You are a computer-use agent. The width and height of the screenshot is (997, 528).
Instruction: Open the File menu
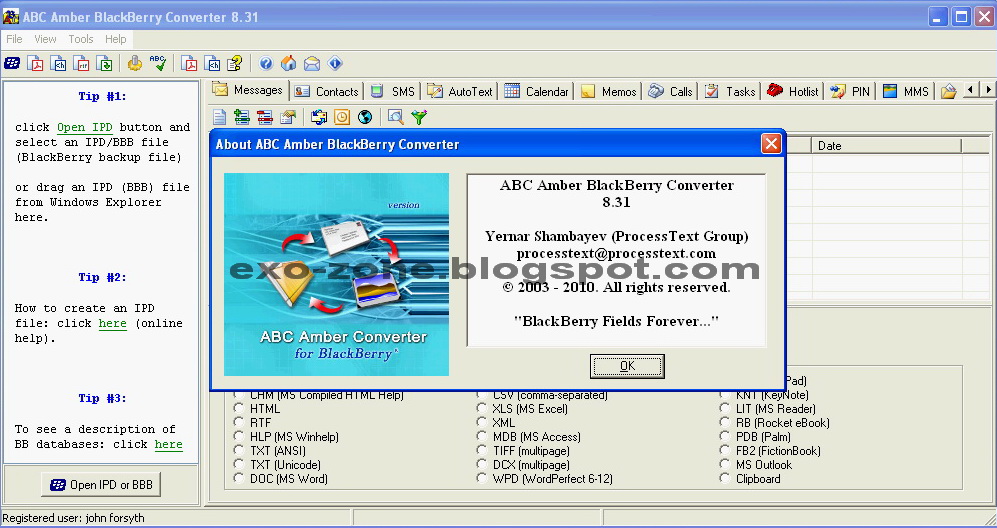point(14,39)
